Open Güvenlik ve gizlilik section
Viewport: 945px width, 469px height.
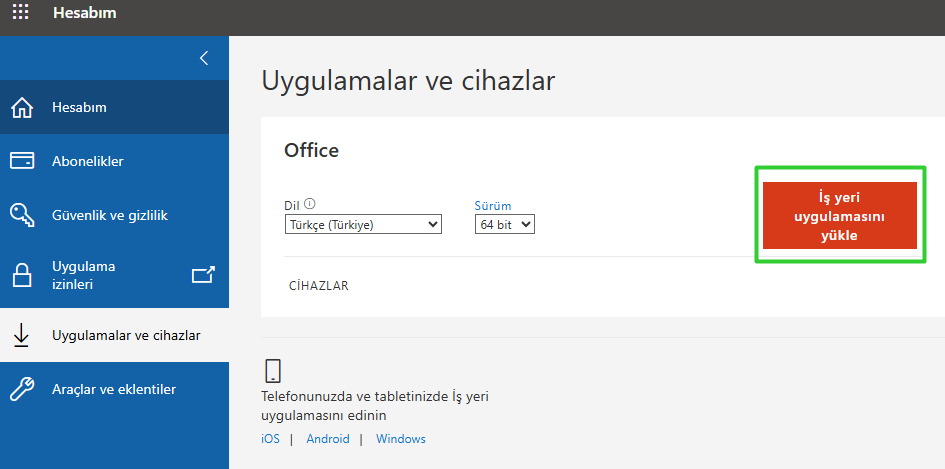[x=115, y=215]
